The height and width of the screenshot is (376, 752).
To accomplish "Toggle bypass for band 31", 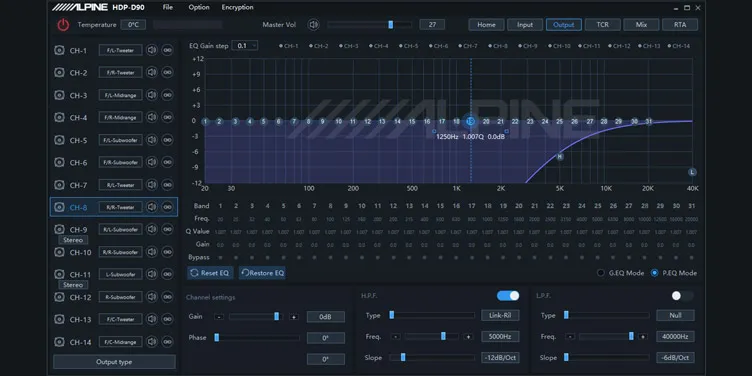I will (691, 258).
